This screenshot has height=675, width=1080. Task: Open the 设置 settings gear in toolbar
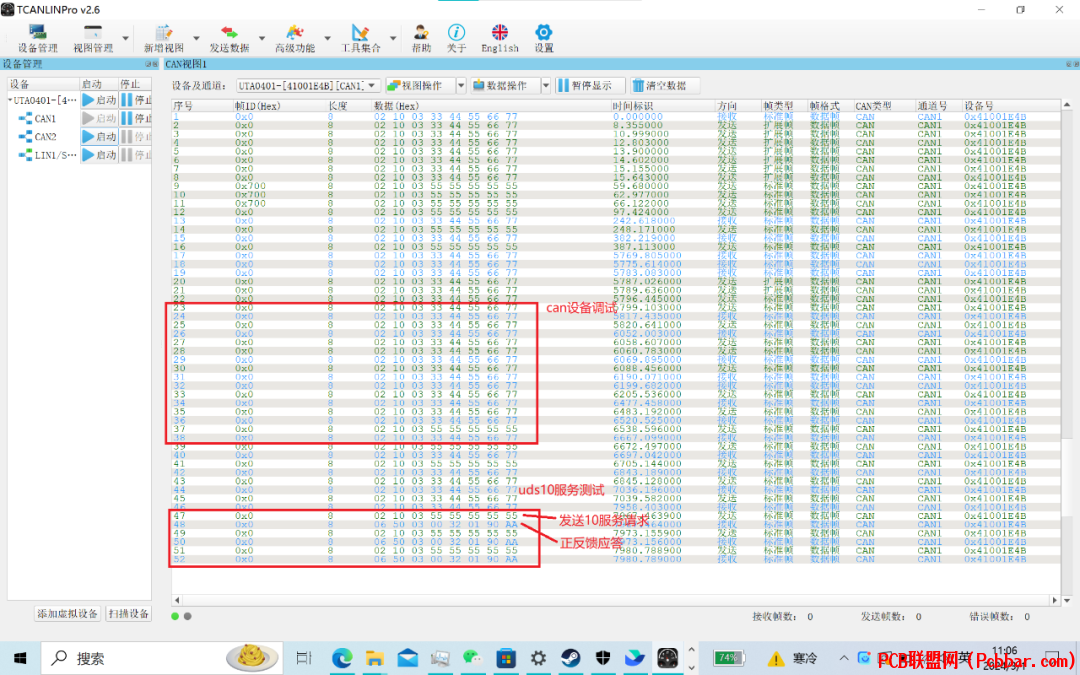pyautogui.click(x=543, y=39)
